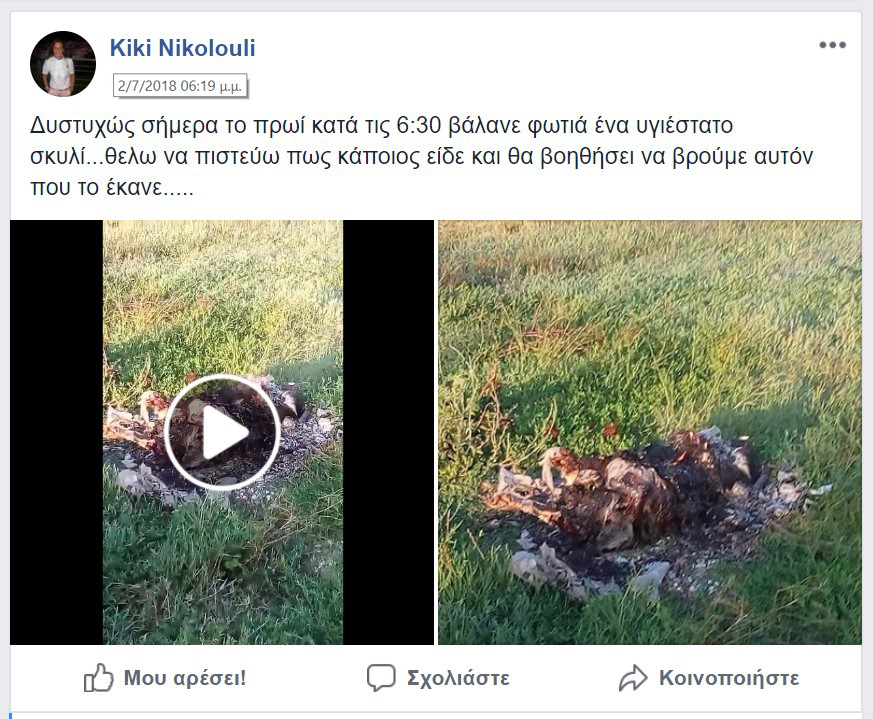Click the Κοινοποιήστε share label
Screen dimensions: 873x719
coord(729,678)
